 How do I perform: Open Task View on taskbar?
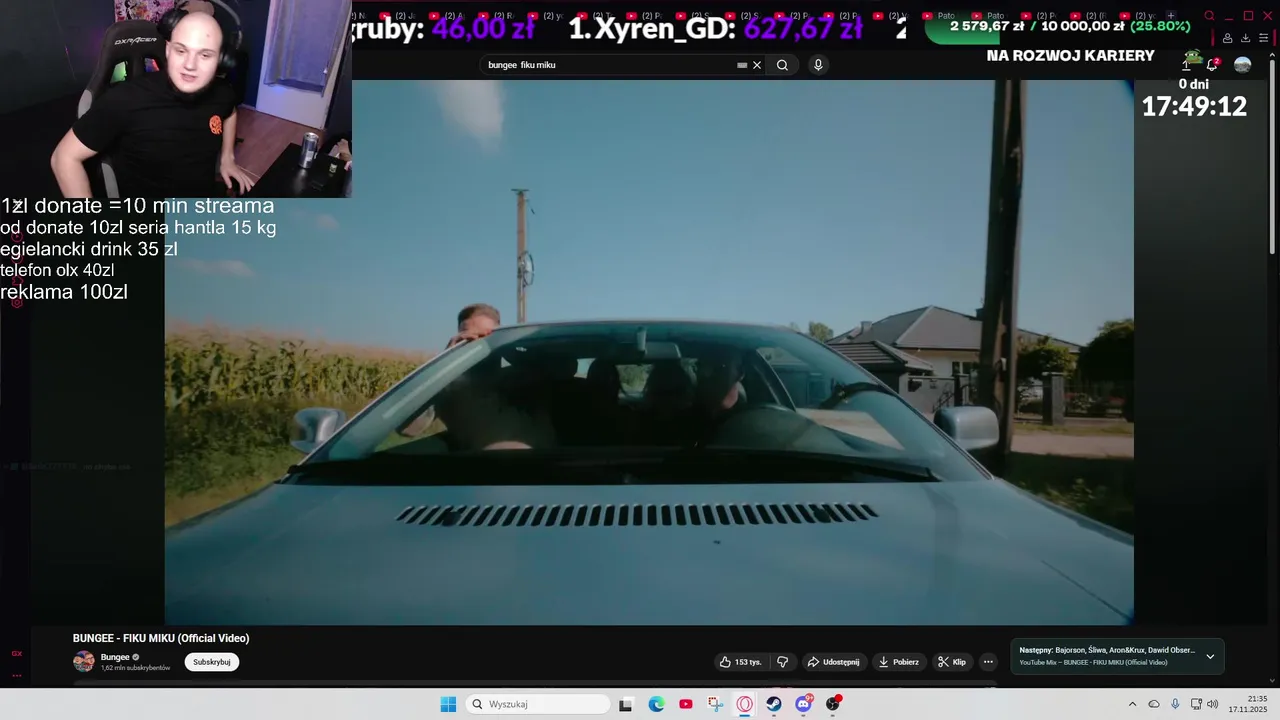tap(626, 704)
